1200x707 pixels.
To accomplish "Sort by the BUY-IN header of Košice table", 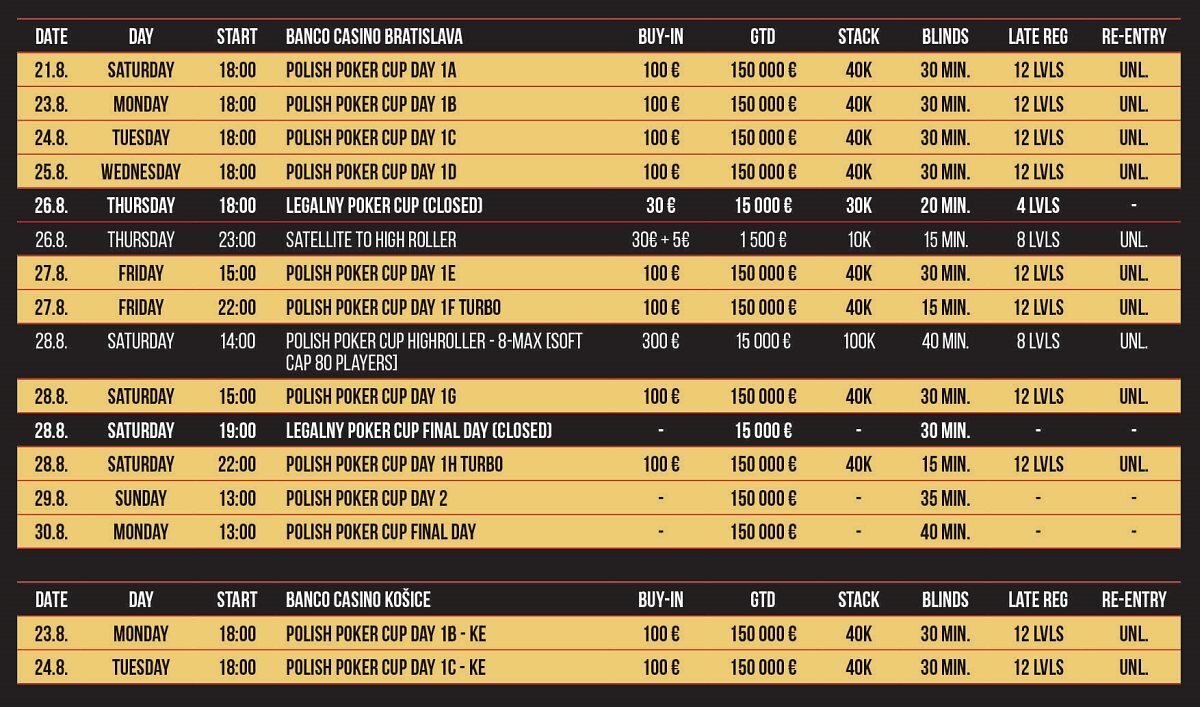I will (x=661, y=600).
